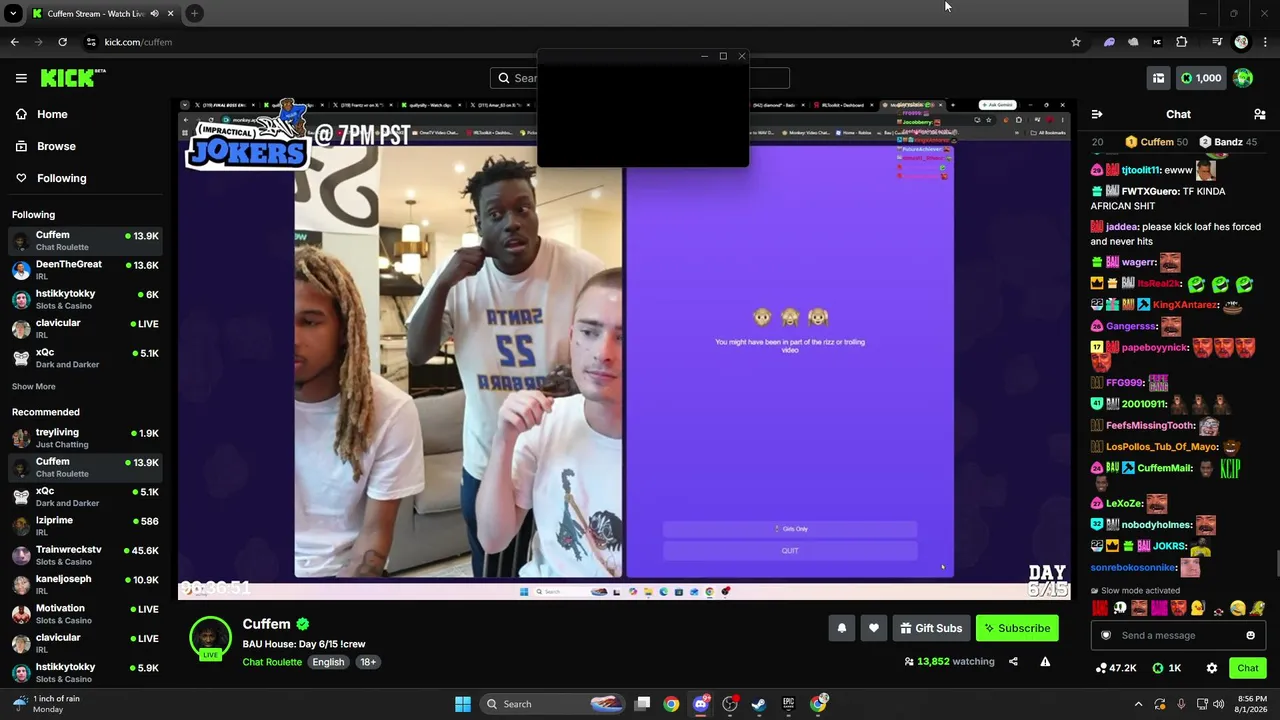This screenshot has width=1280, height=720.
Task: Open Iziprime channel in Recommended
Action: pos(85,526)
